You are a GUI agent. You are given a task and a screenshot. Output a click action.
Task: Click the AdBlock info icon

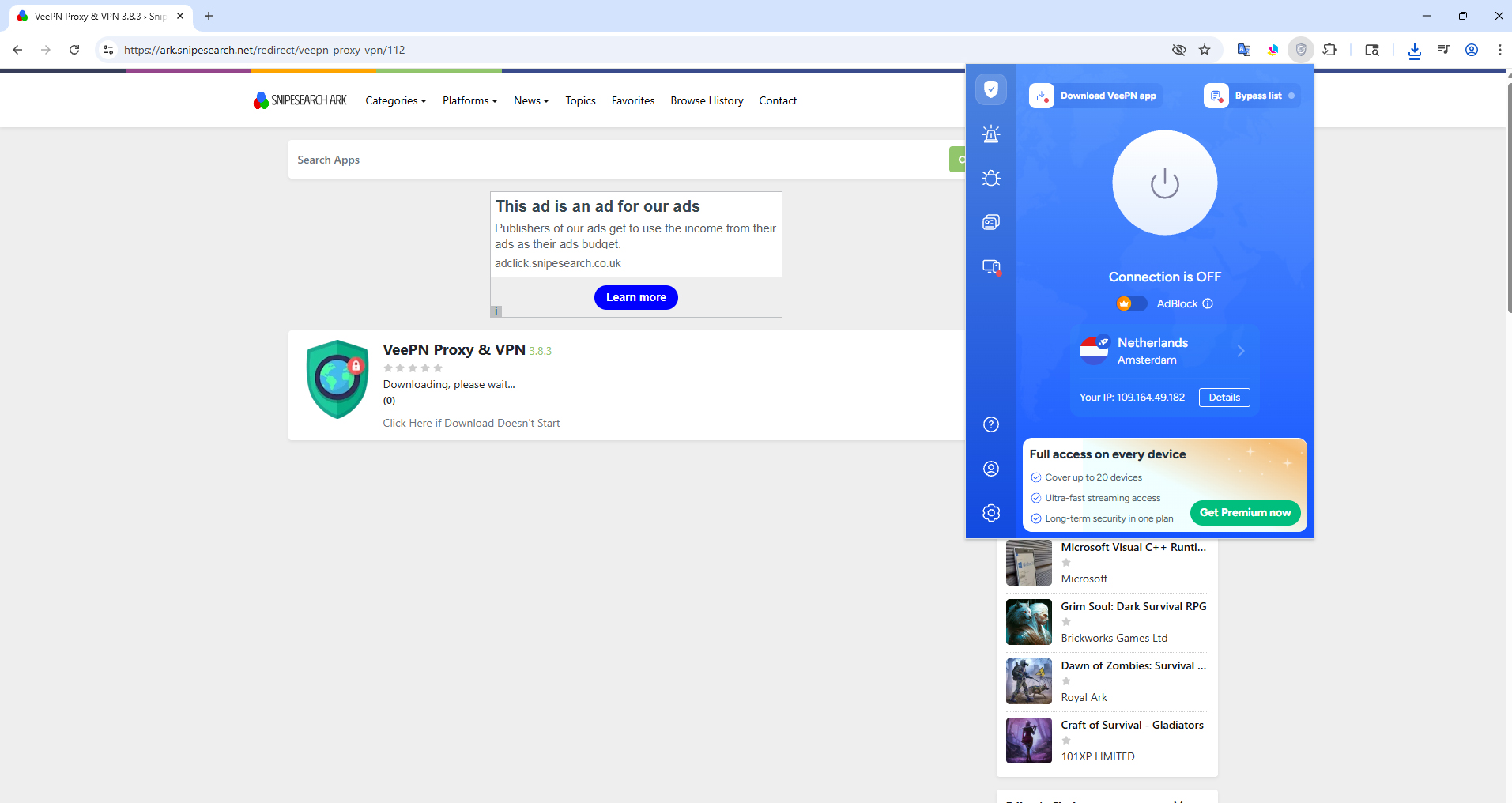point(1208,303)
